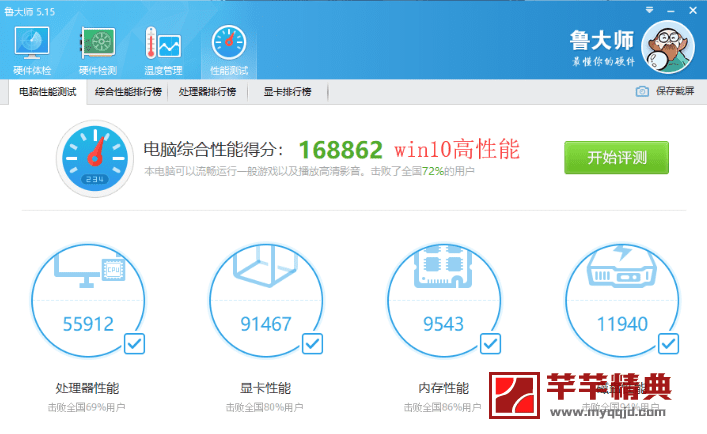Click the 显卡性能 label
Viewport: 707px width, 434px height.
[265, 388]
